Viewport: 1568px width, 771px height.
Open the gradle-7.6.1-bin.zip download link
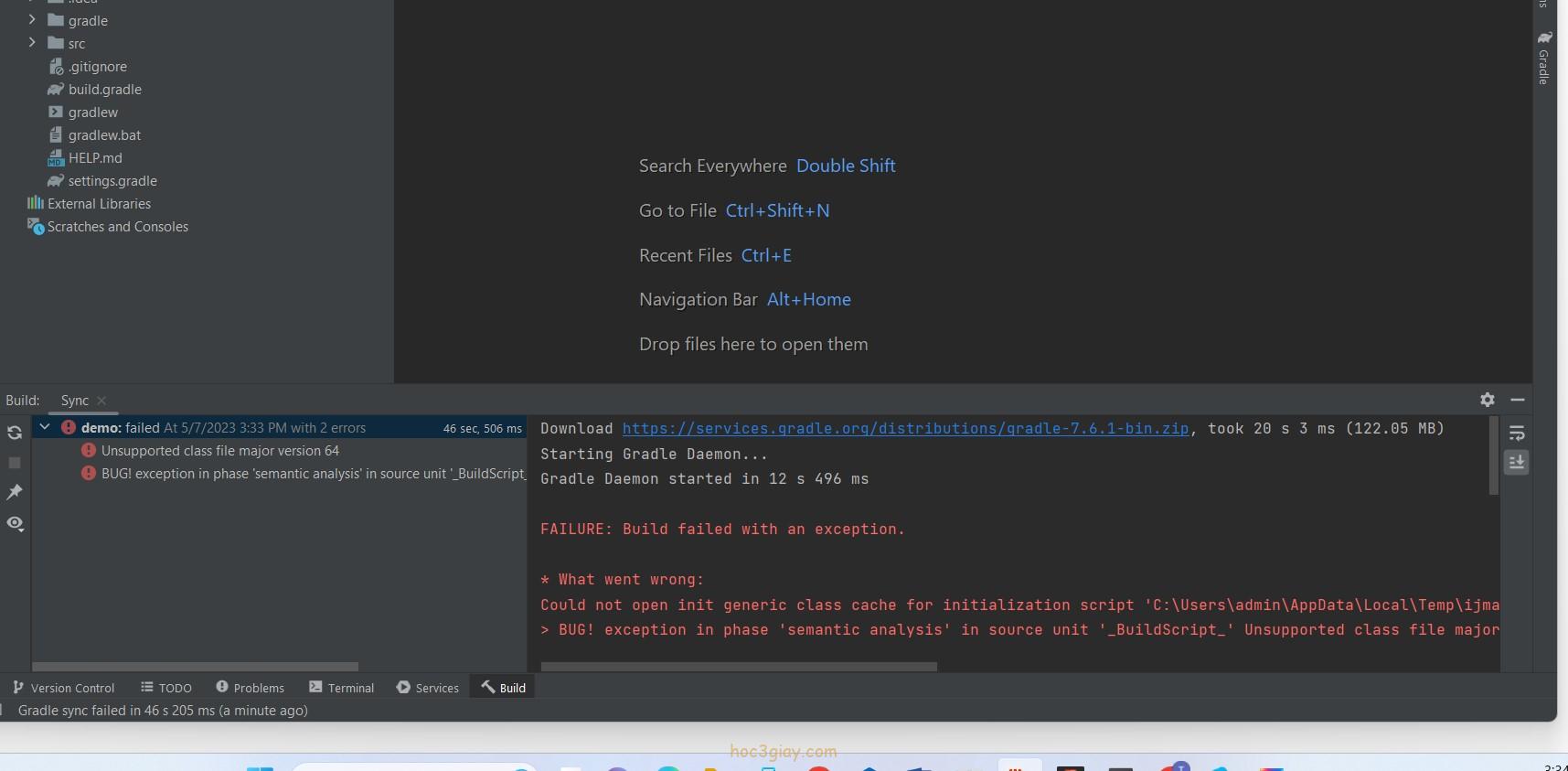[x=905, y=428]
